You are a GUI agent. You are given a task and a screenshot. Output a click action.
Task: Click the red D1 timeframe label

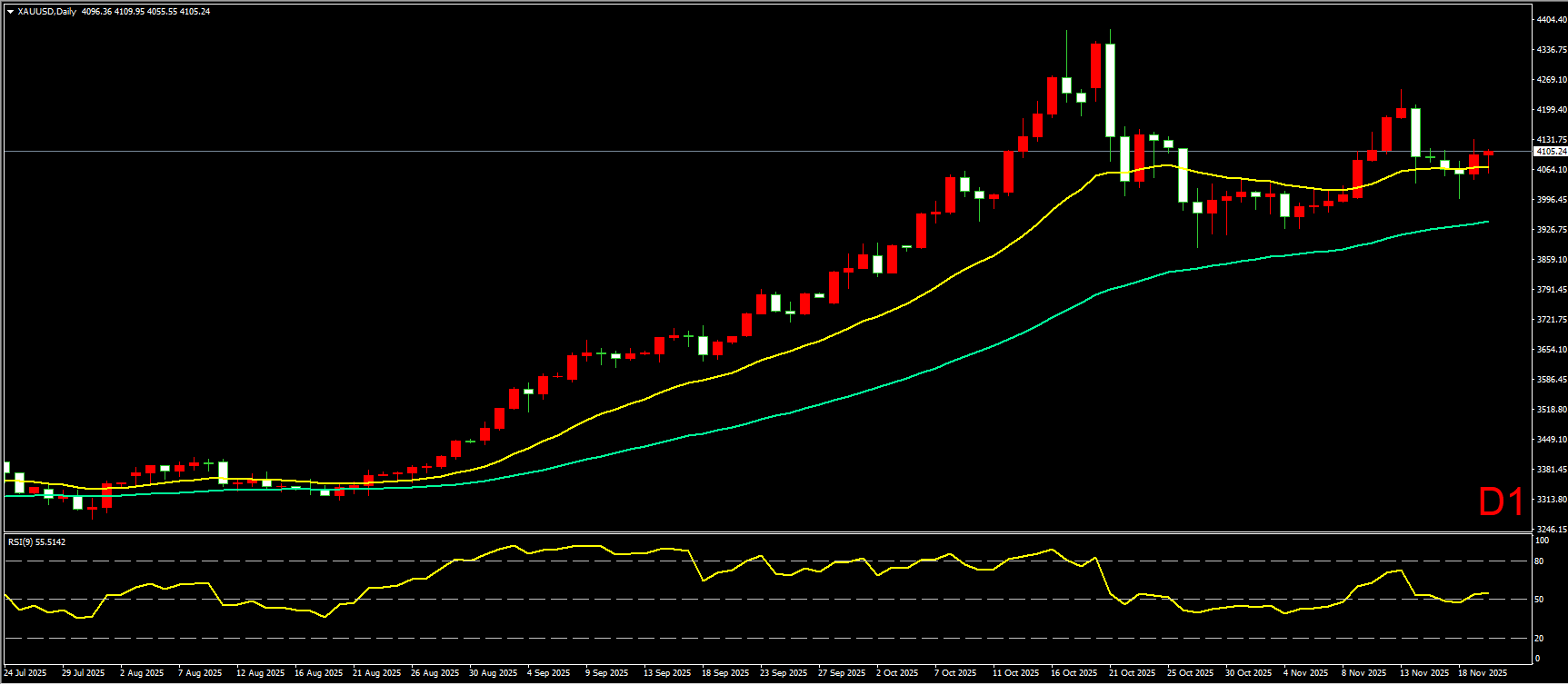[x=1501, y=502]
